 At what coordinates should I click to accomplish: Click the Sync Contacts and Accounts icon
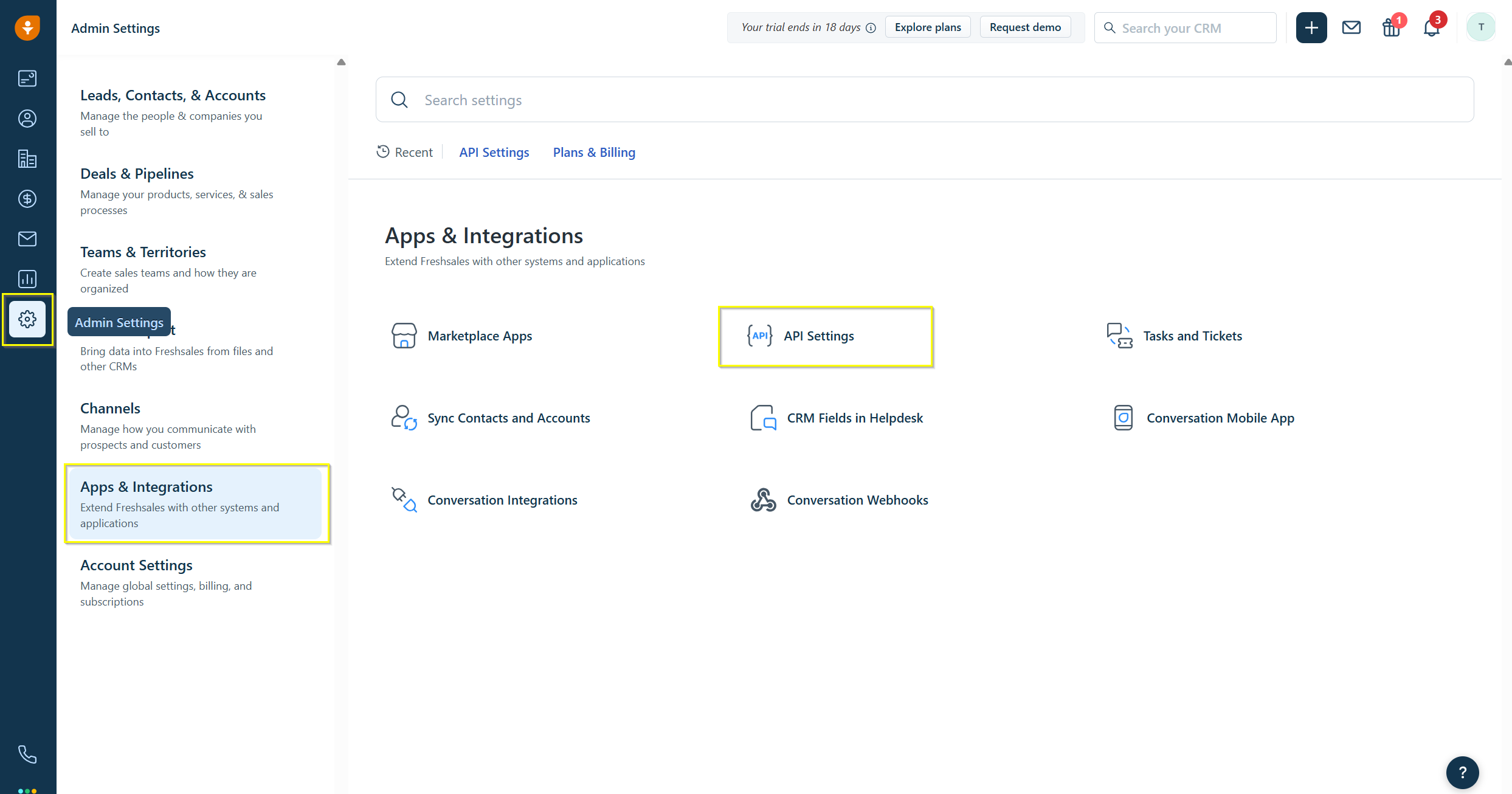[404, 418]
